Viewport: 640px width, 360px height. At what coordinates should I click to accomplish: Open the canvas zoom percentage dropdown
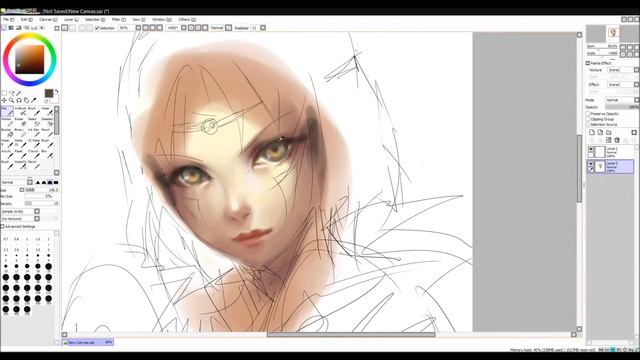click(138, 28)
